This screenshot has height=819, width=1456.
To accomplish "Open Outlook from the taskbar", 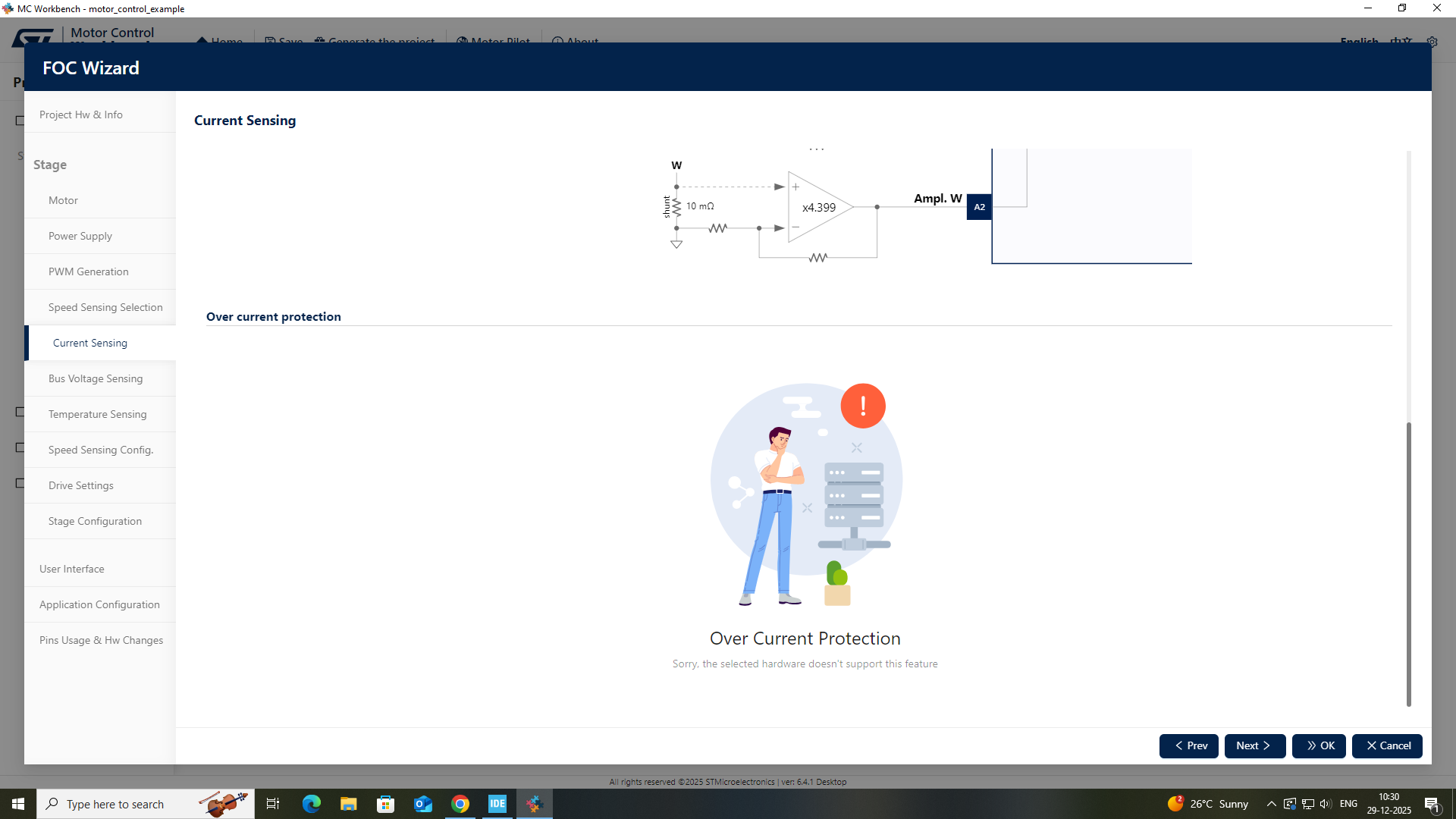I will click(x=423, y=804).
